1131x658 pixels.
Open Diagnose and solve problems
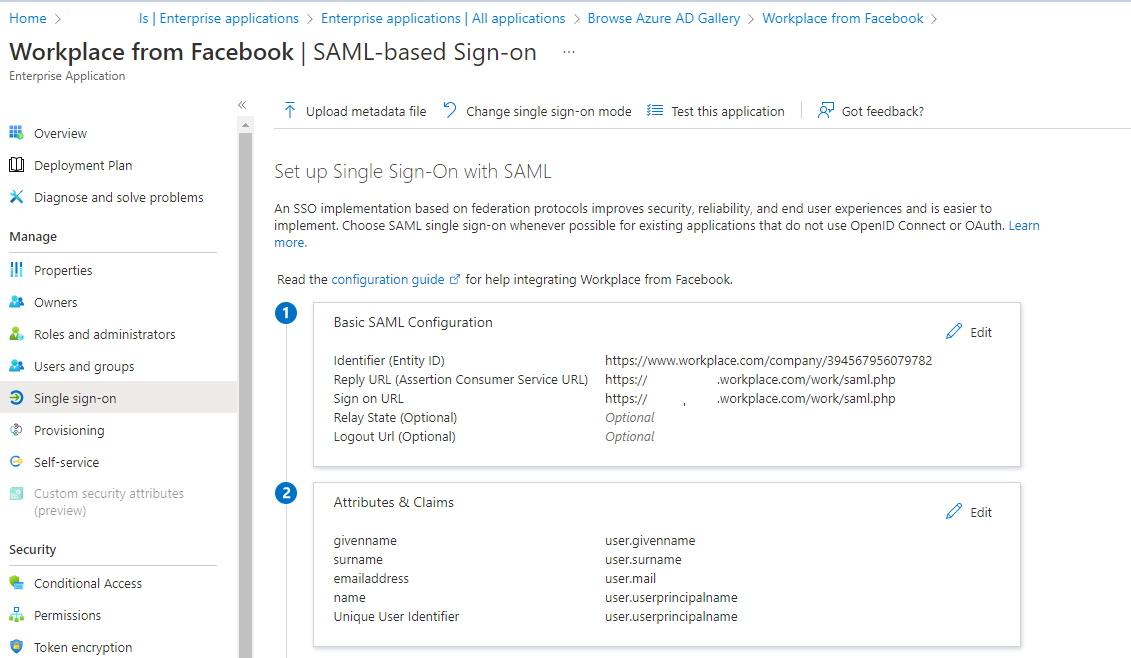(x=118, y=197)
